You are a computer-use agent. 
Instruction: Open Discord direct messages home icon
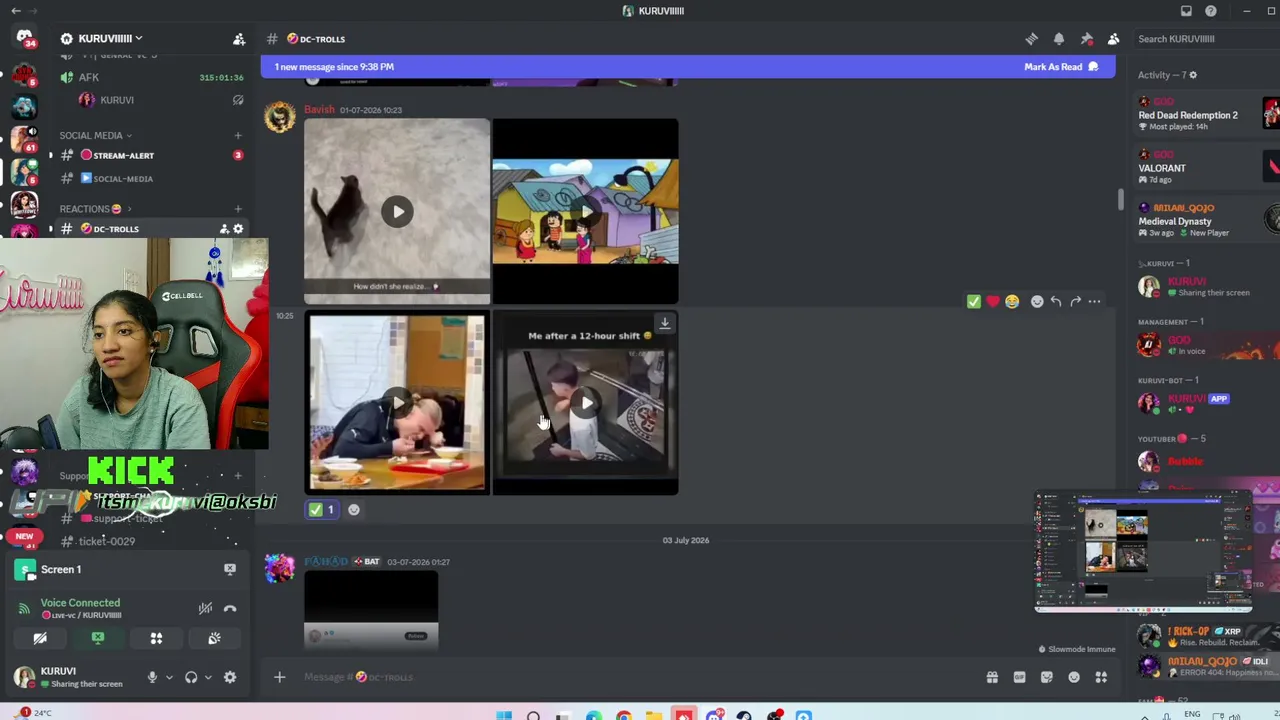click(x=24, y=38)
